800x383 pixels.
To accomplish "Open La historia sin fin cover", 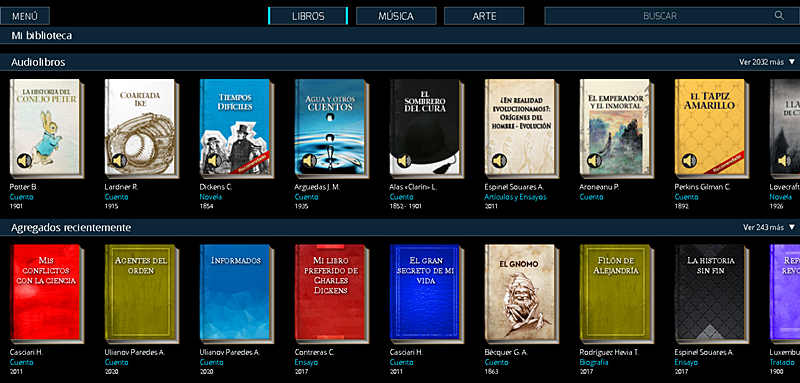I will (711, 293).
